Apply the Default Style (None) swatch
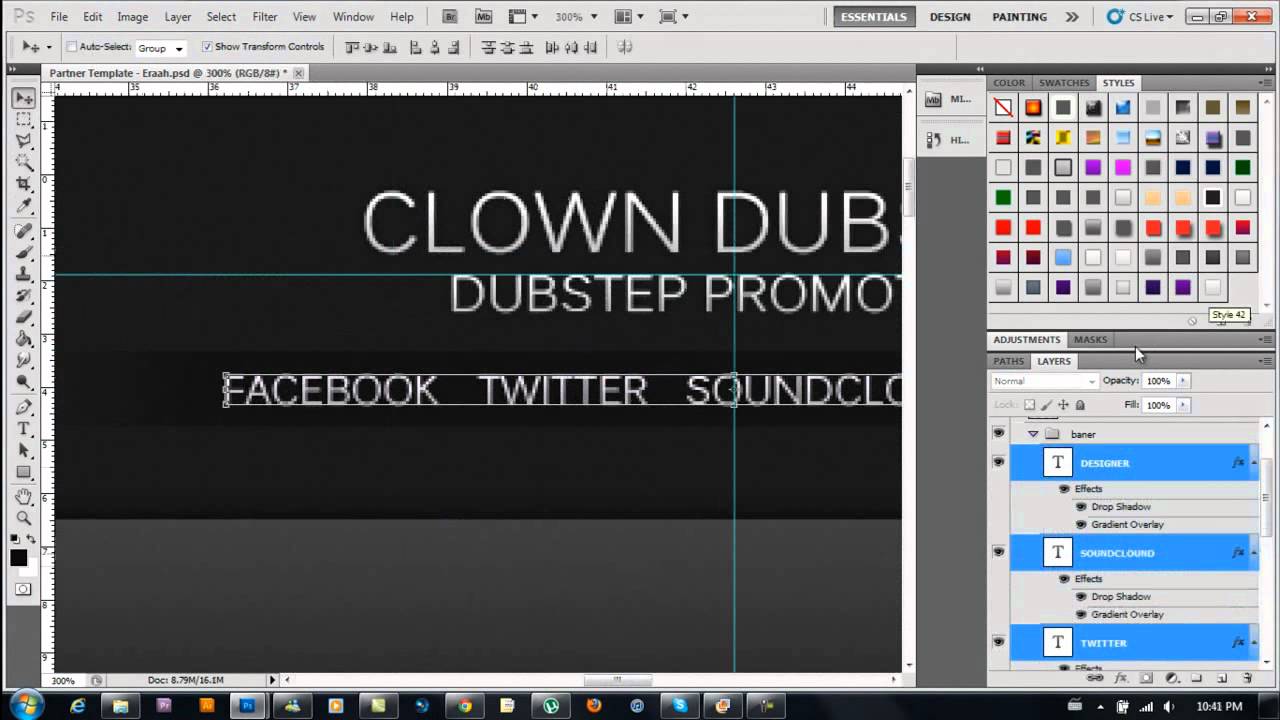The height and width of the screenshot is (720, 1280). pos(1003,108)
